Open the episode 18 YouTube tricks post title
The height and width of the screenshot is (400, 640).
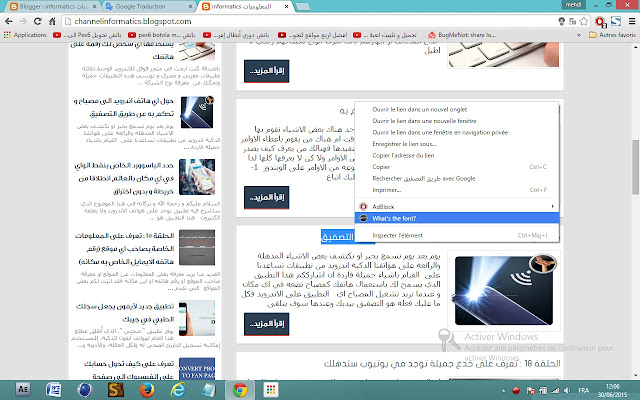[442, 363]
